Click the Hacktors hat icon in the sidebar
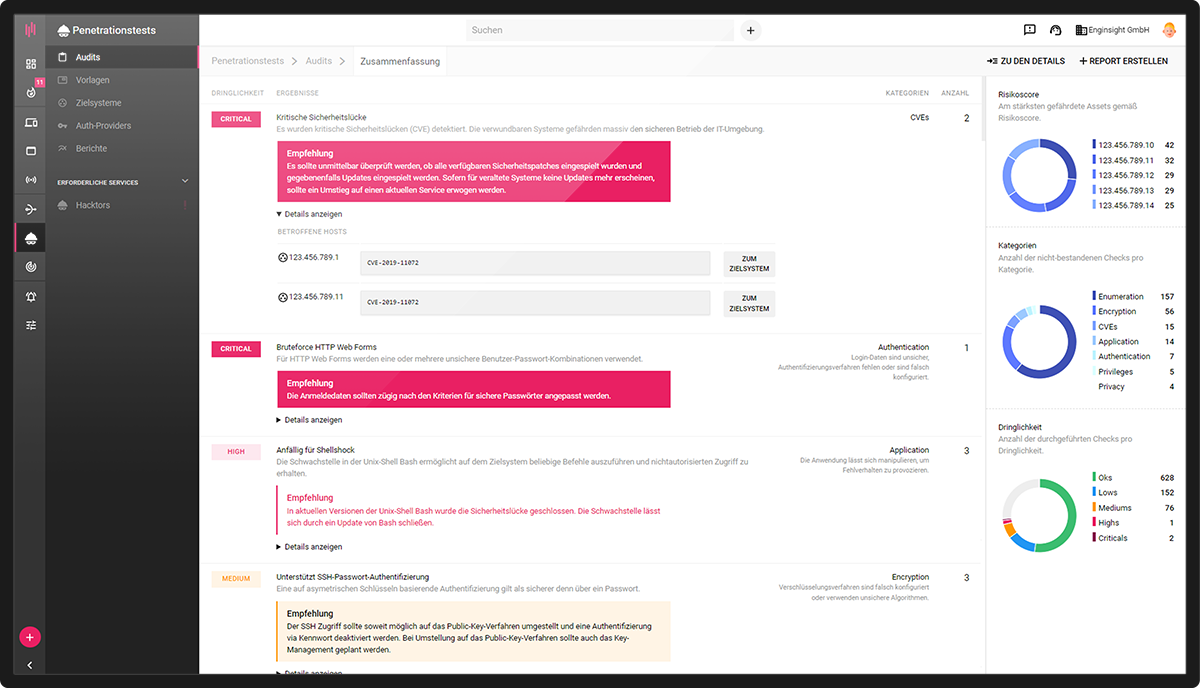1200x688 pixels. [x=63, y=205]
